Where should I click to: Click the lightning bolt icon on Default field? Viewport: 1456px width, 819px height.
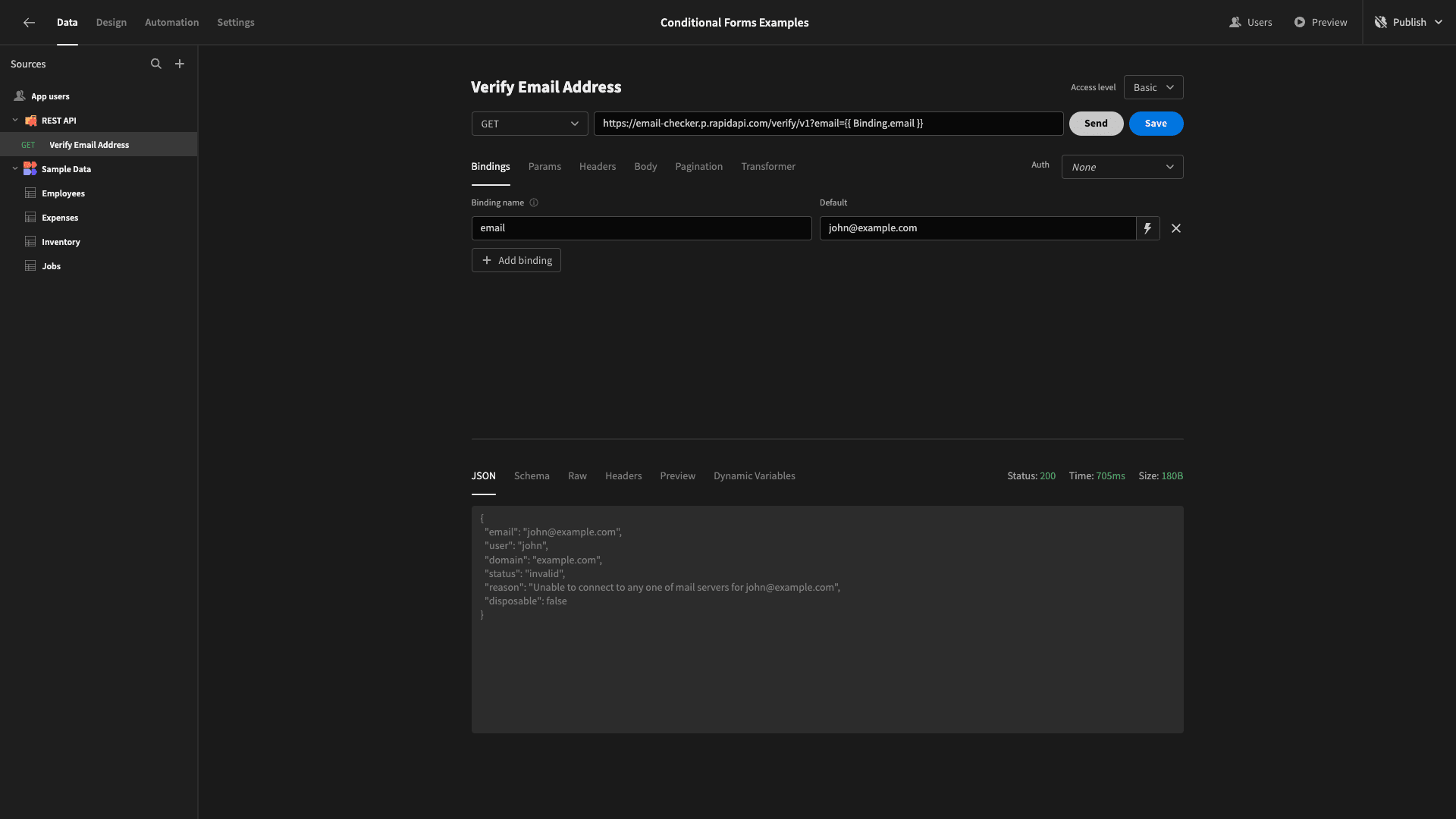point(1147,228)
